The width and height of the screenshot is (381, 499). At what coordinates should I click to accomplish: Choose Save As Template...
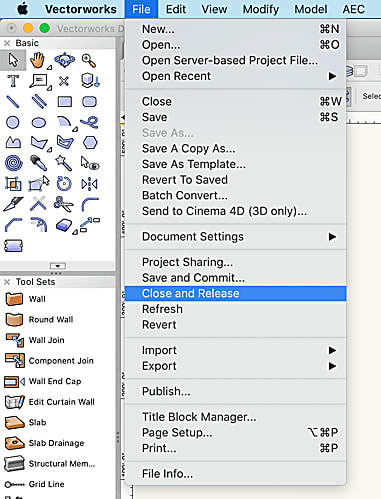coord(236,164)
